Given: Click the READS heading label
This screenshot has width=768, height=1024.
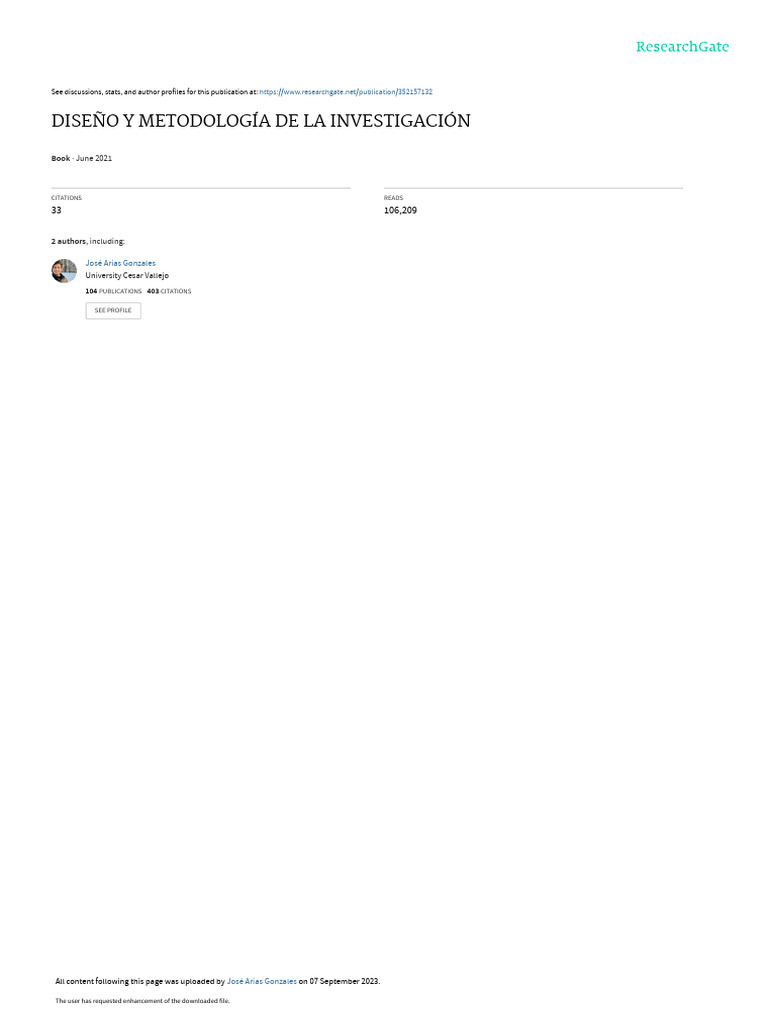Looking at the screenshot, I should coord(393,198).
